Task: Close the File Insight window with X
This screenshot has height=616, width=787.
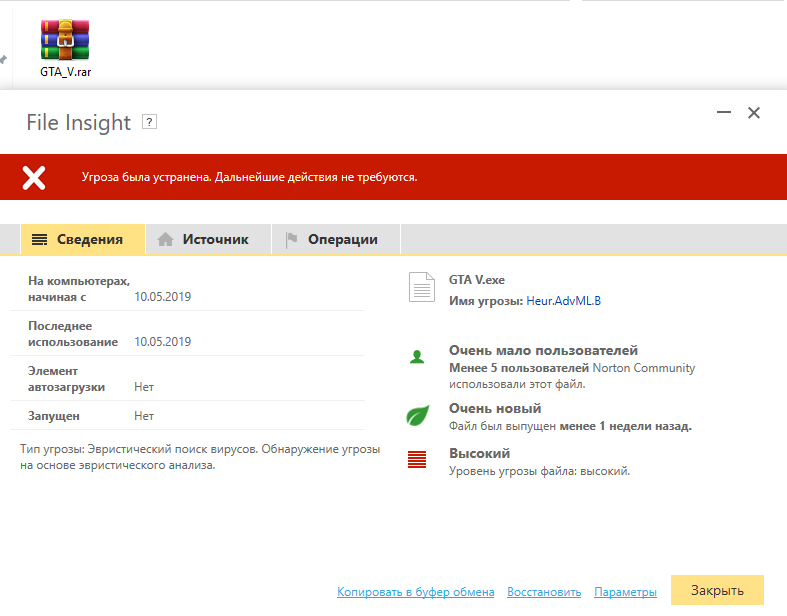Action: click(x=754, y=113)
